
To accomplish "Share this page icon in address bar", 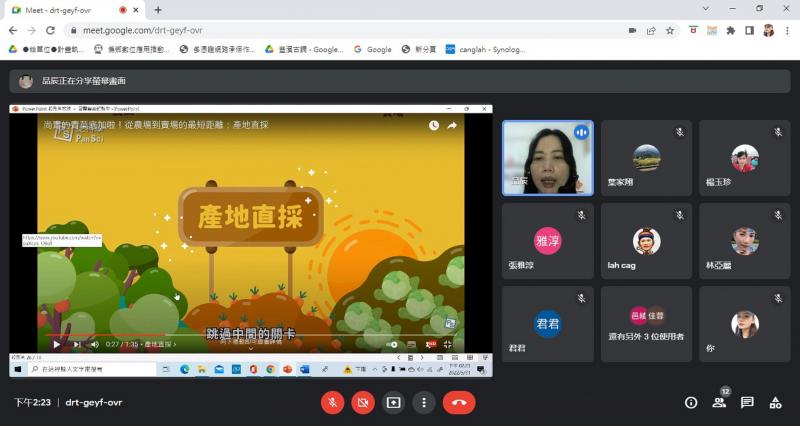I will pos(651,31).
